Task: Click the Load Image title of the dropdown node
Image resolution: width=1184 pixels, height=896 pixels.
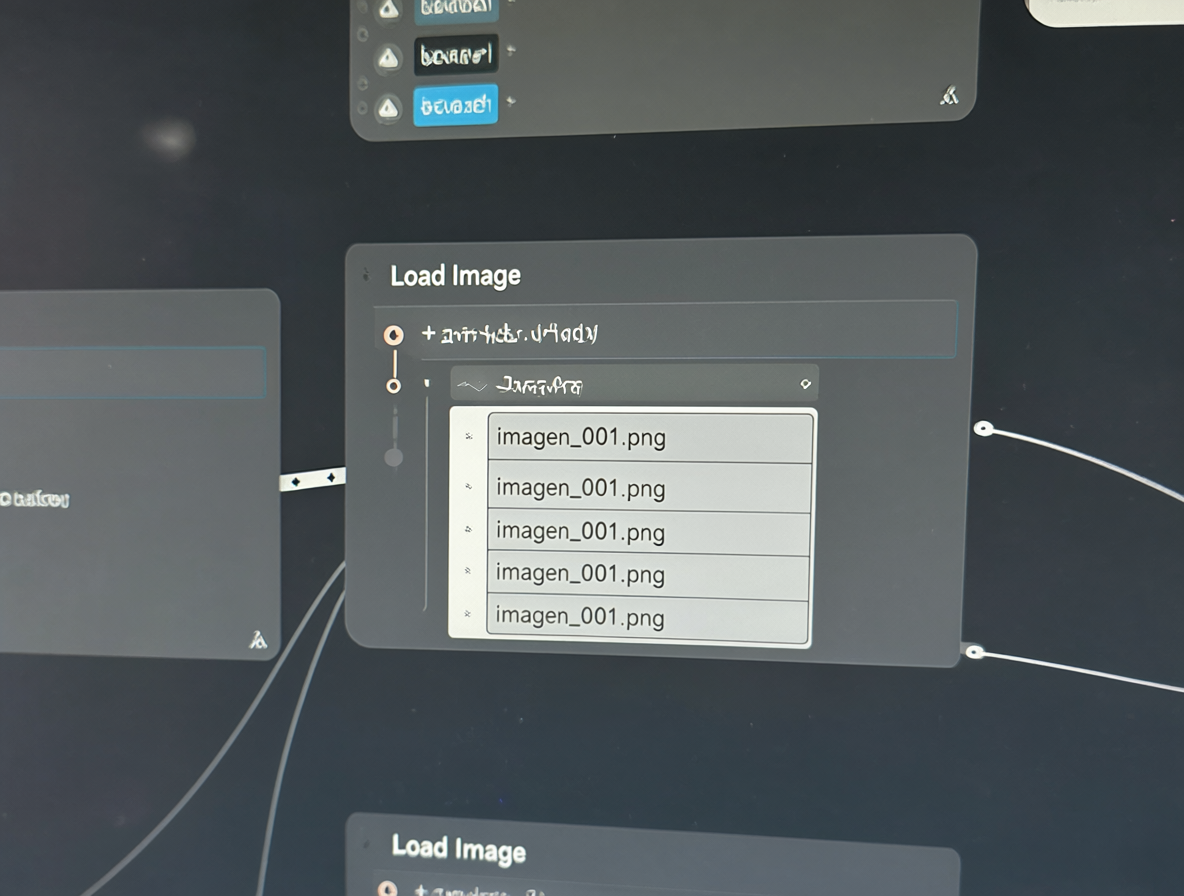Action: (455, 276)
